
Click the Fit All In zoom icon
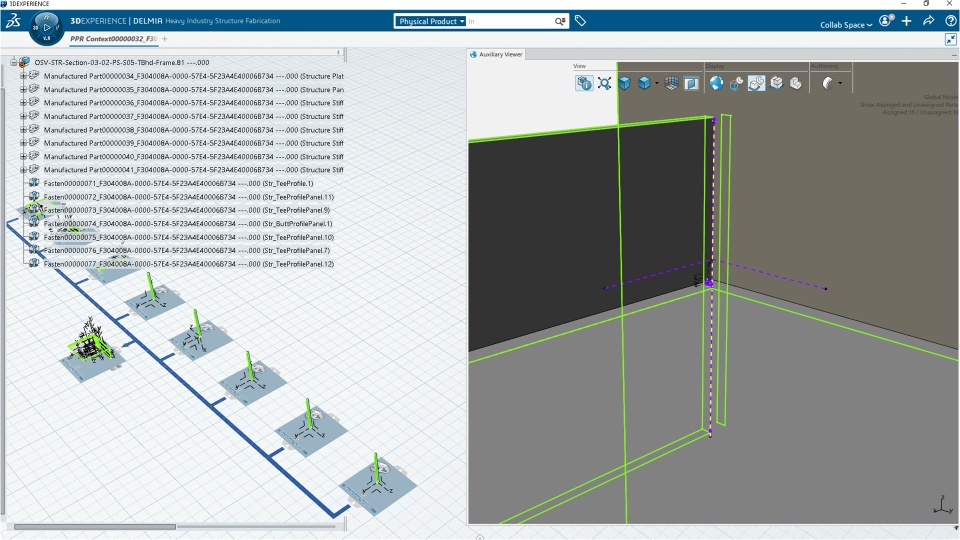click(604, 83)
